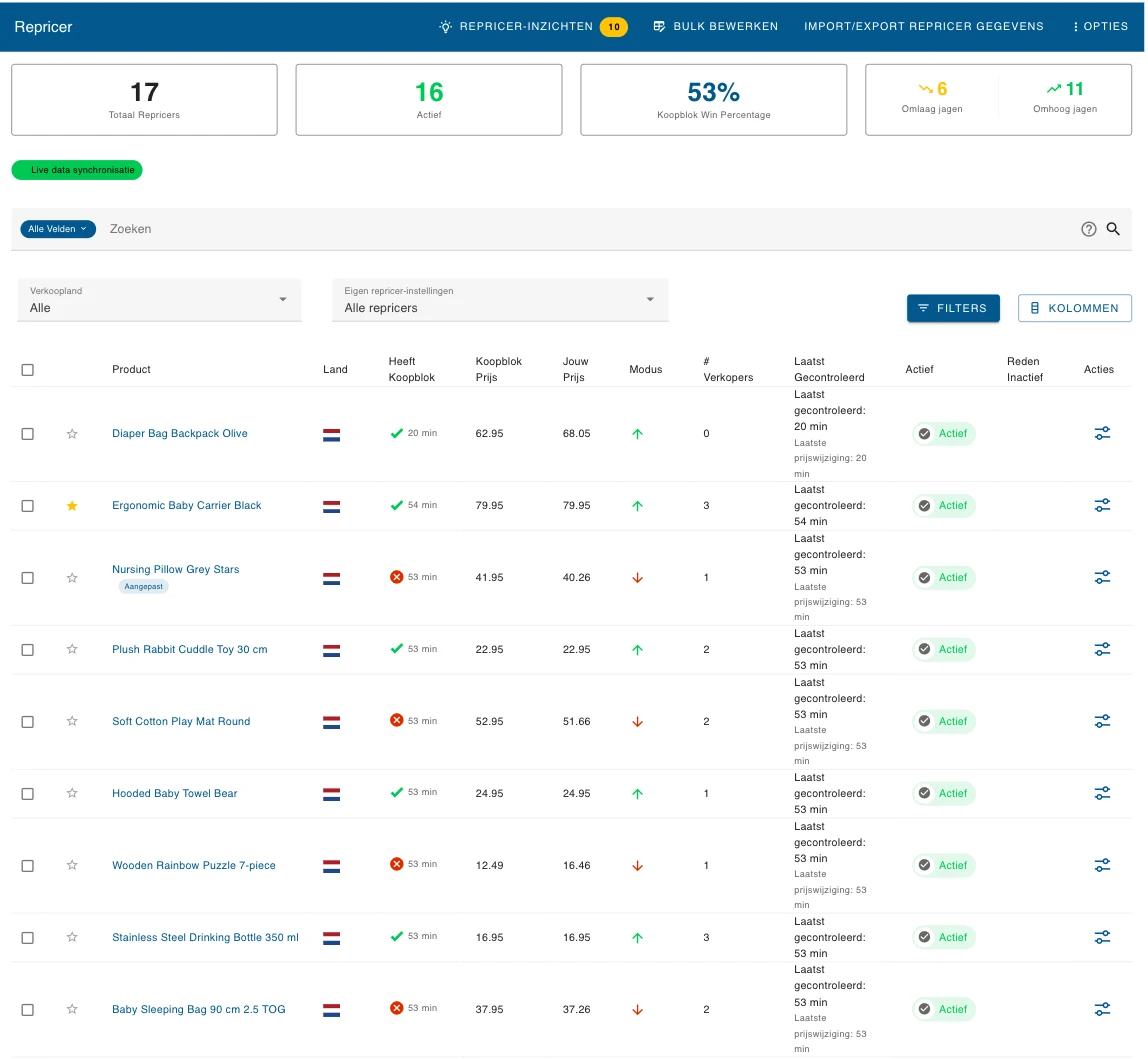Open repricer settings for Plush Rabbit Cuddle Toy
The width and height of the screenshot is (1148, 1059).
click(1102, 649)
